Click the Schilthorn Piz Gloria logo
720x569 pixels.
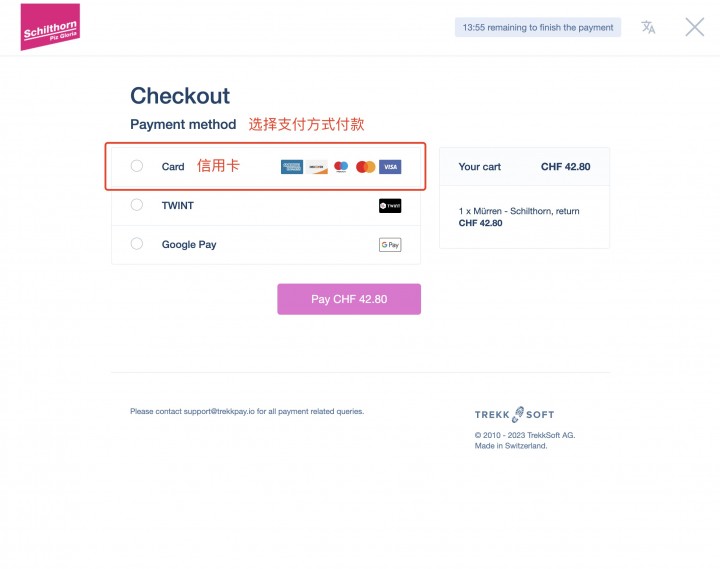pyautogui.click(x=51, y=27)
